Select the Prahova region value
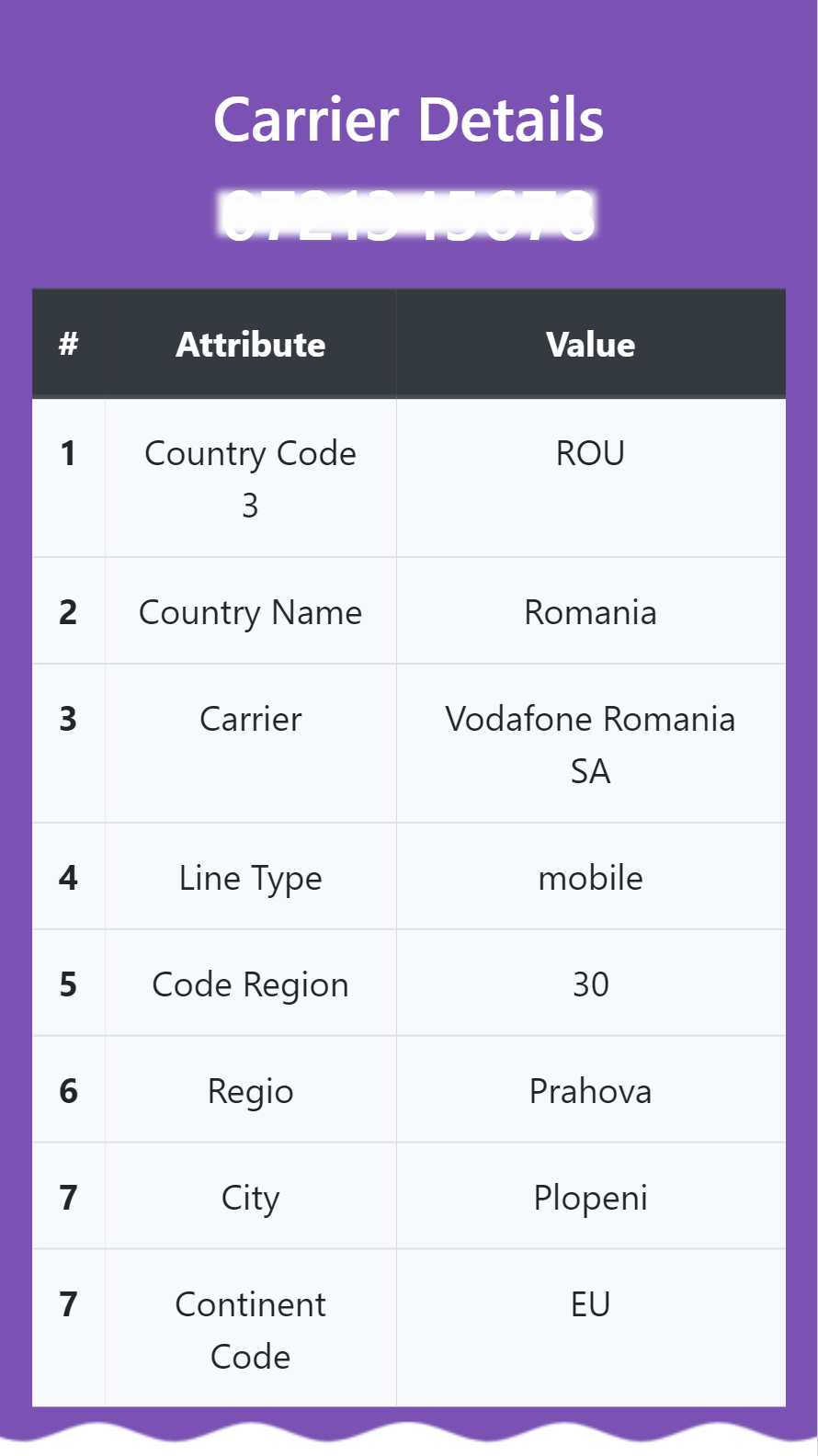This screenshot has height=1456, width=818. 591,1091
